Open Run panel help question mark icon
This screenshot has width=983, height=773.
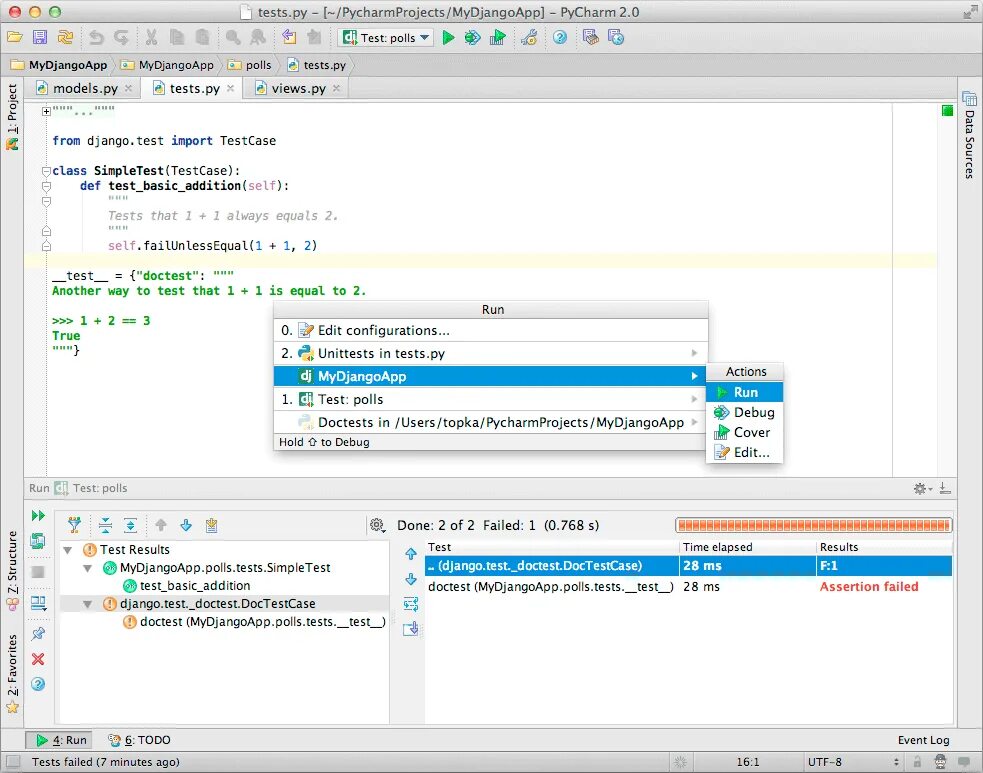(x=38, y=684)
